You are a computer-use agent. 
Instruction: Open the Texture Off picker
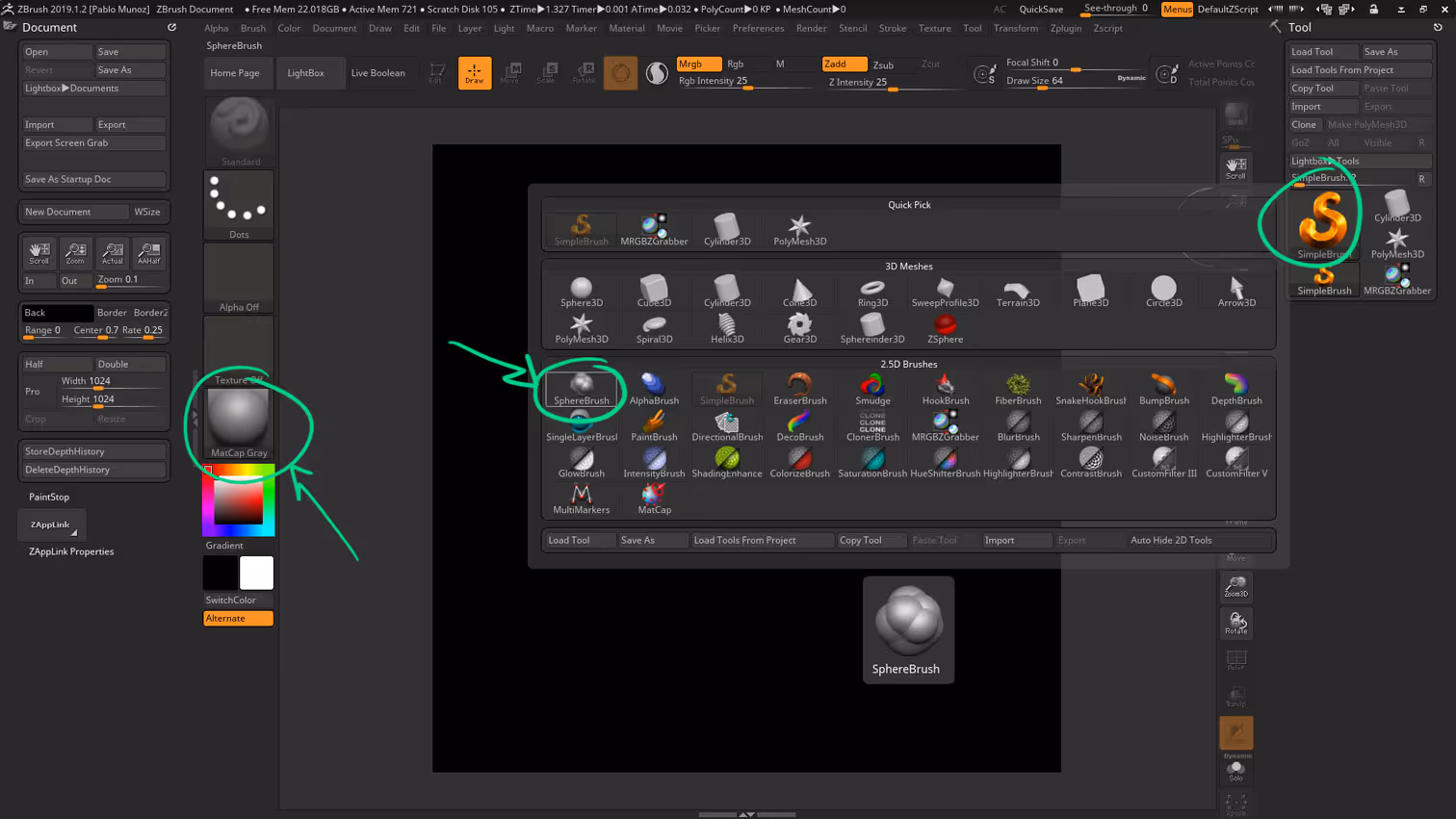(239, 351)
